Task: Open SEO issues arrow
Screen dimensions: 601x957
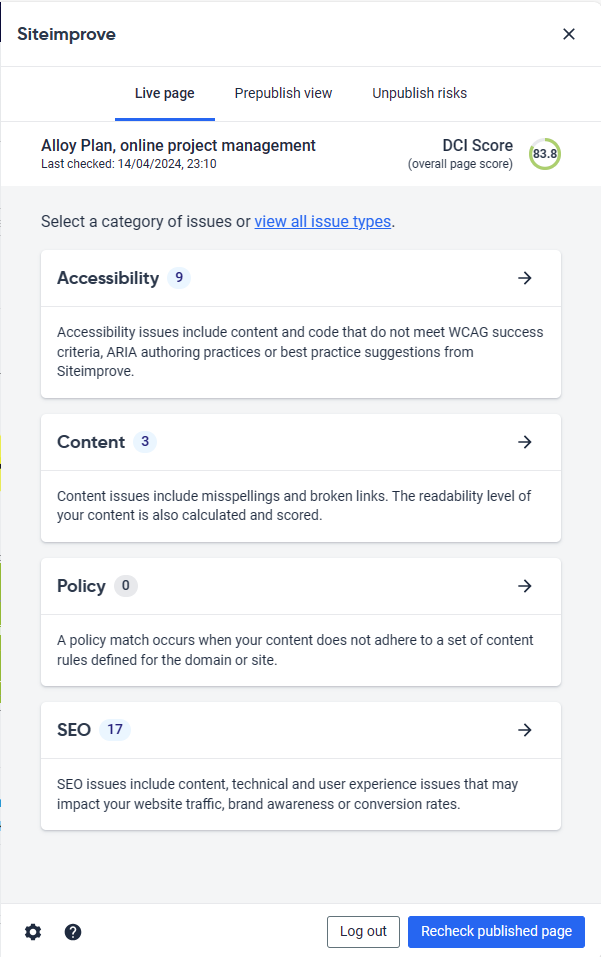Action: [x=525, y=730]
